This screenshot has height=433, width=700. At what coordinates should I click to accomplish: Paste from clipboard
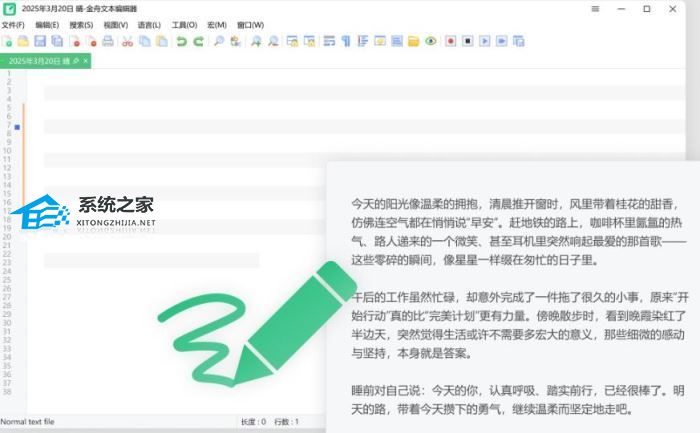coord(162,42)
